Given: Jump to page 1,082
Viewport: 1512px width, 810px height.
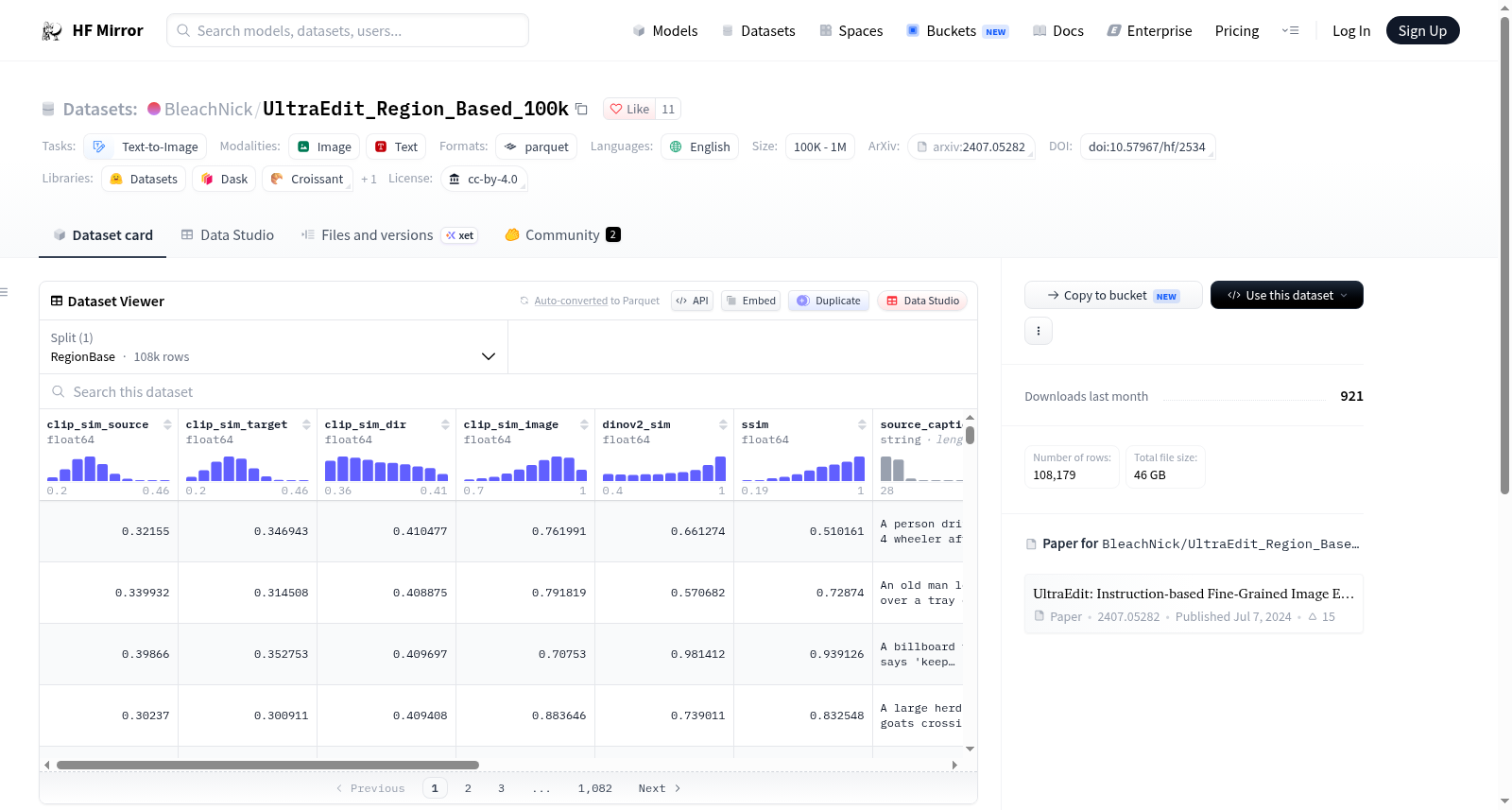Looking at the screenshot, I should (595, 788).
